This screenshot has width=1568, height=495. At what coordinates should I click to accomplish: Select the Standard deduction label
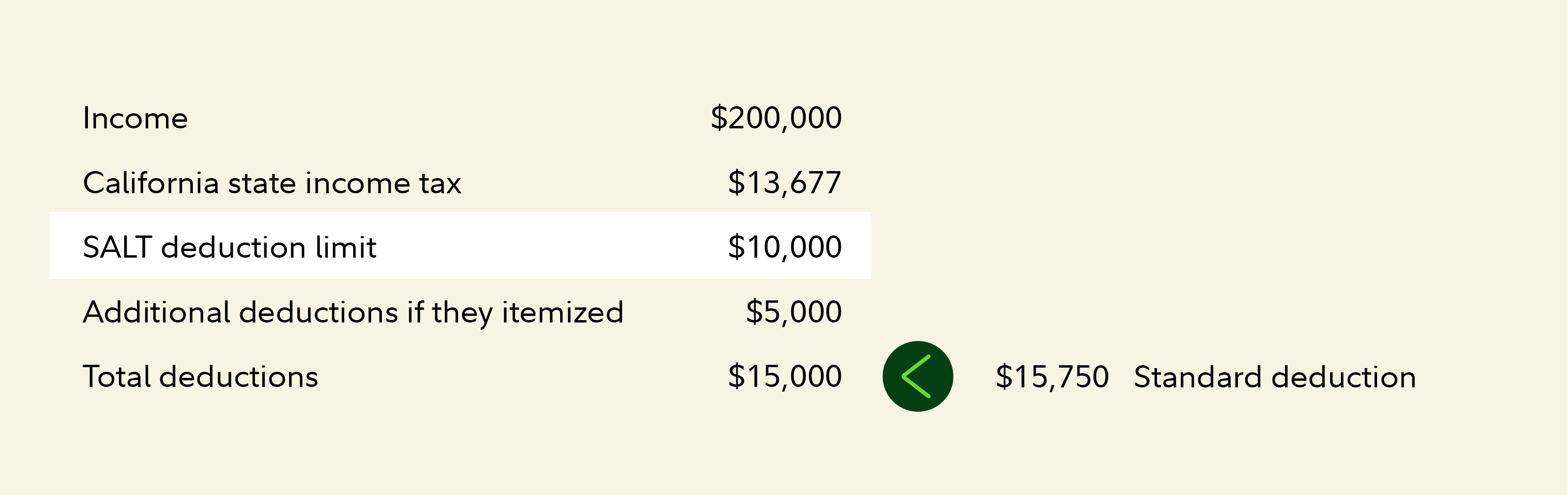(x=1275, y=377)
